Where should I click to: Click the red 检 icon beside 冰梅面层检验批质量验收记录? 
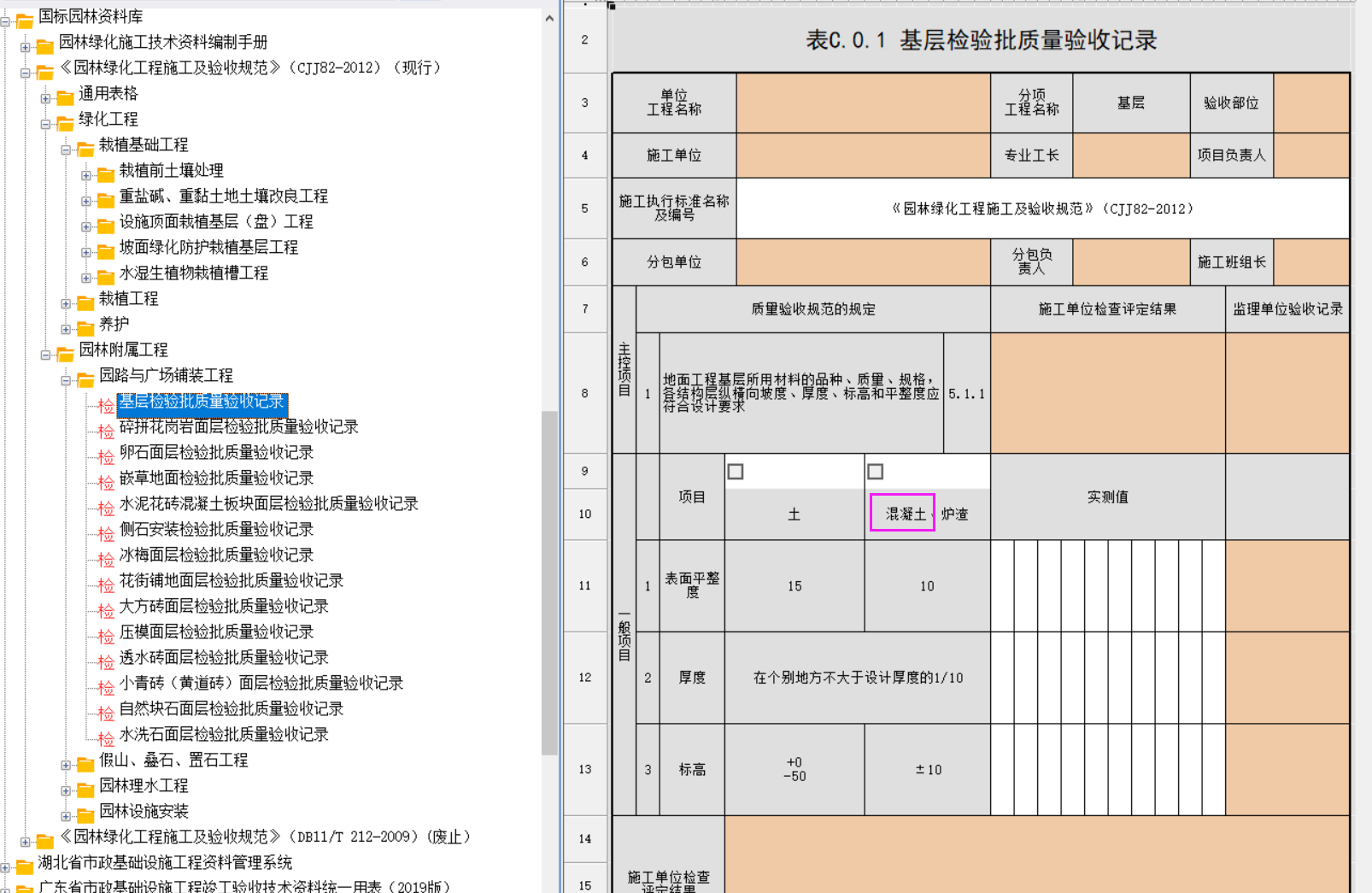click(106, 559)
